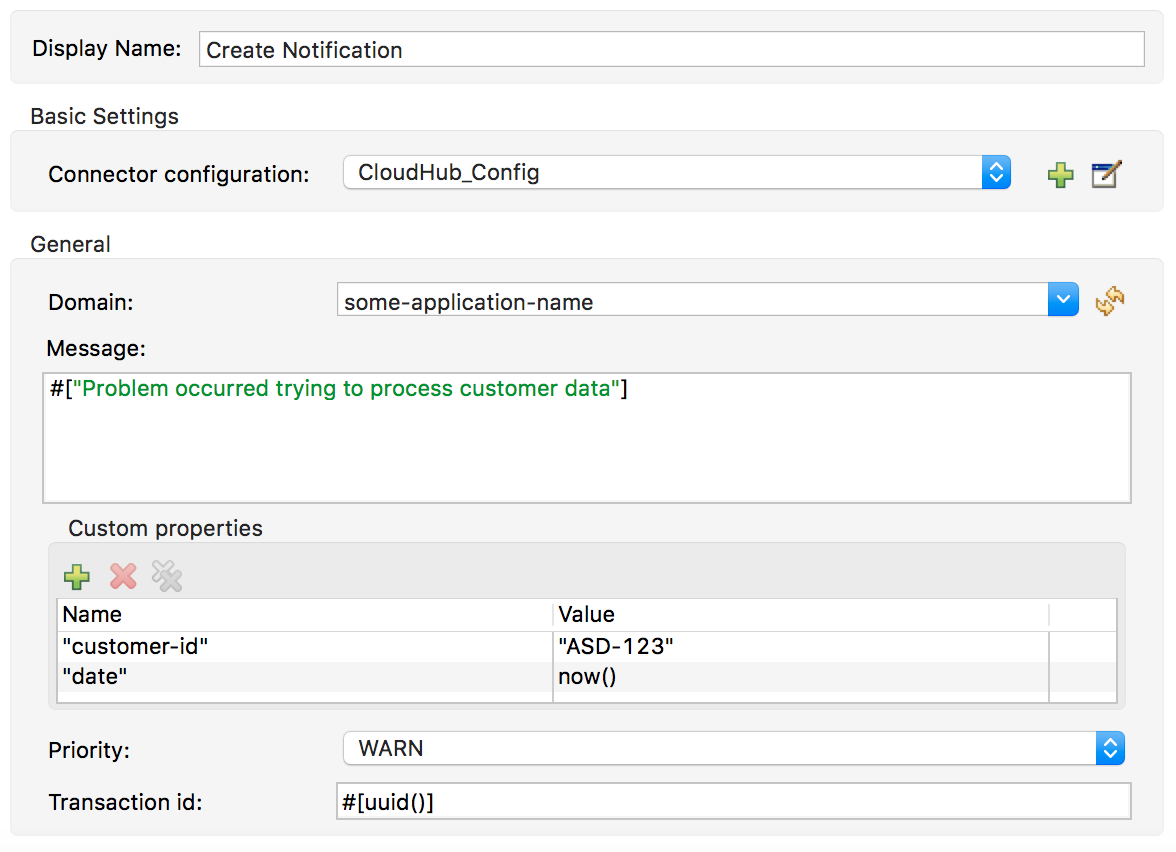The image size is (1176, 852).
Task: Add a new custom property
Action: click(77, 577)
